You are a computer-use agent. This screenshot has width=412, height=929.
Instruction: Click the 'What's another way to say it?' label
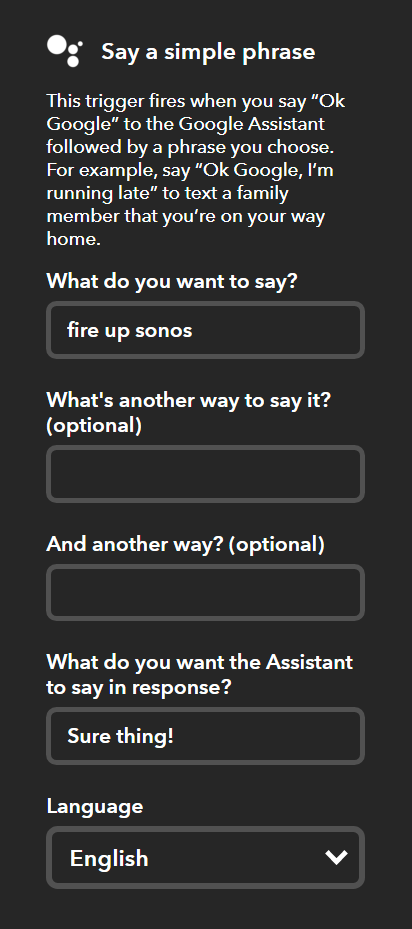pyautogui.click(x=189, y=401)
